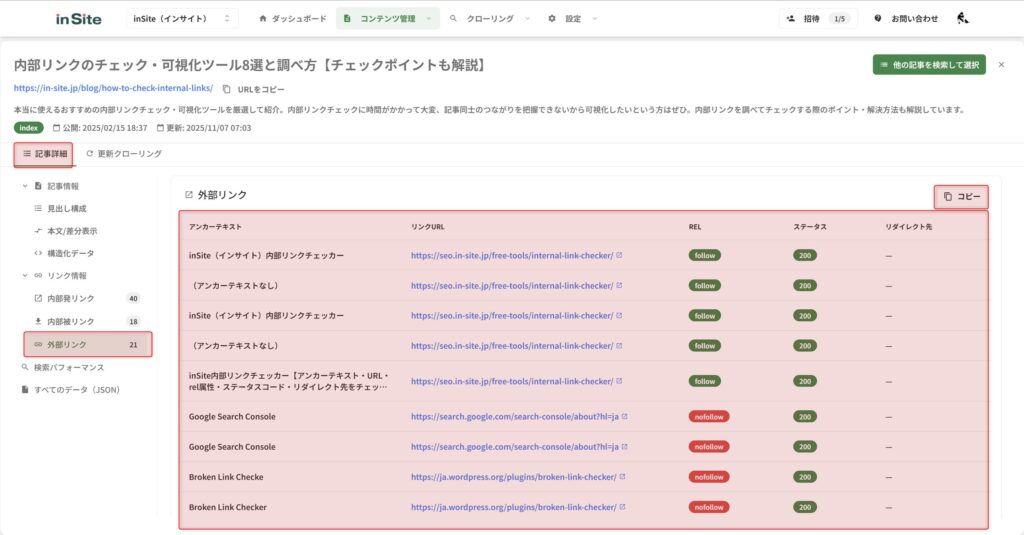Open the クローリング menu
This screenshot has width=1024, height=535.
[x=490, y=19]
